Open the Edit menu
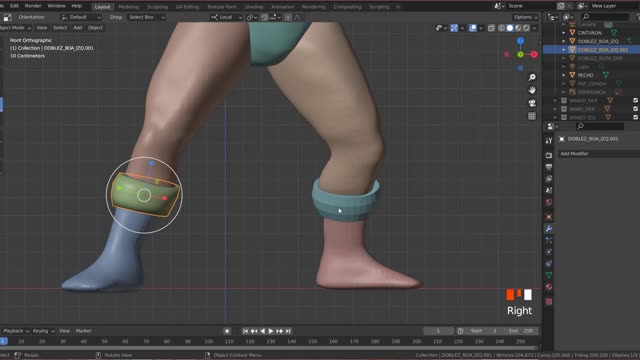The image size is (640, 360). (14, 6)
